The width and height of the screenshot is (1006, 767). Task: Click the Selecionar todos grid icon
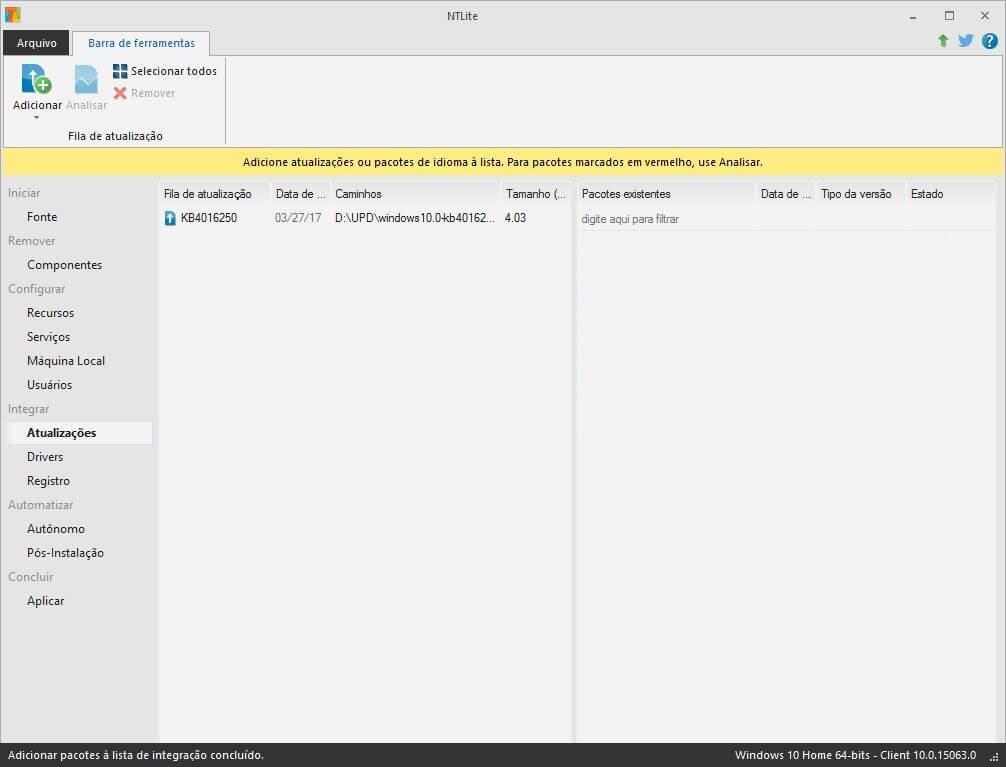click(120, 71)
